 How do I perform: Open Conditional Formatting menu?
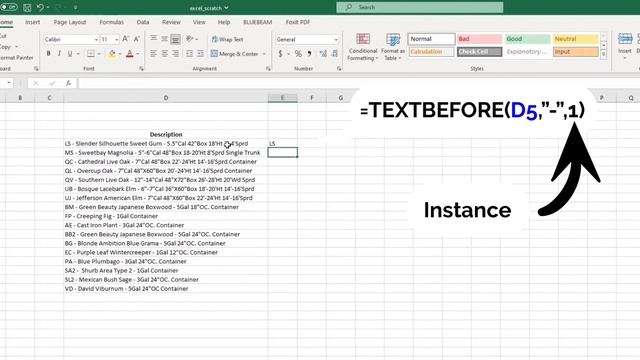362,47
